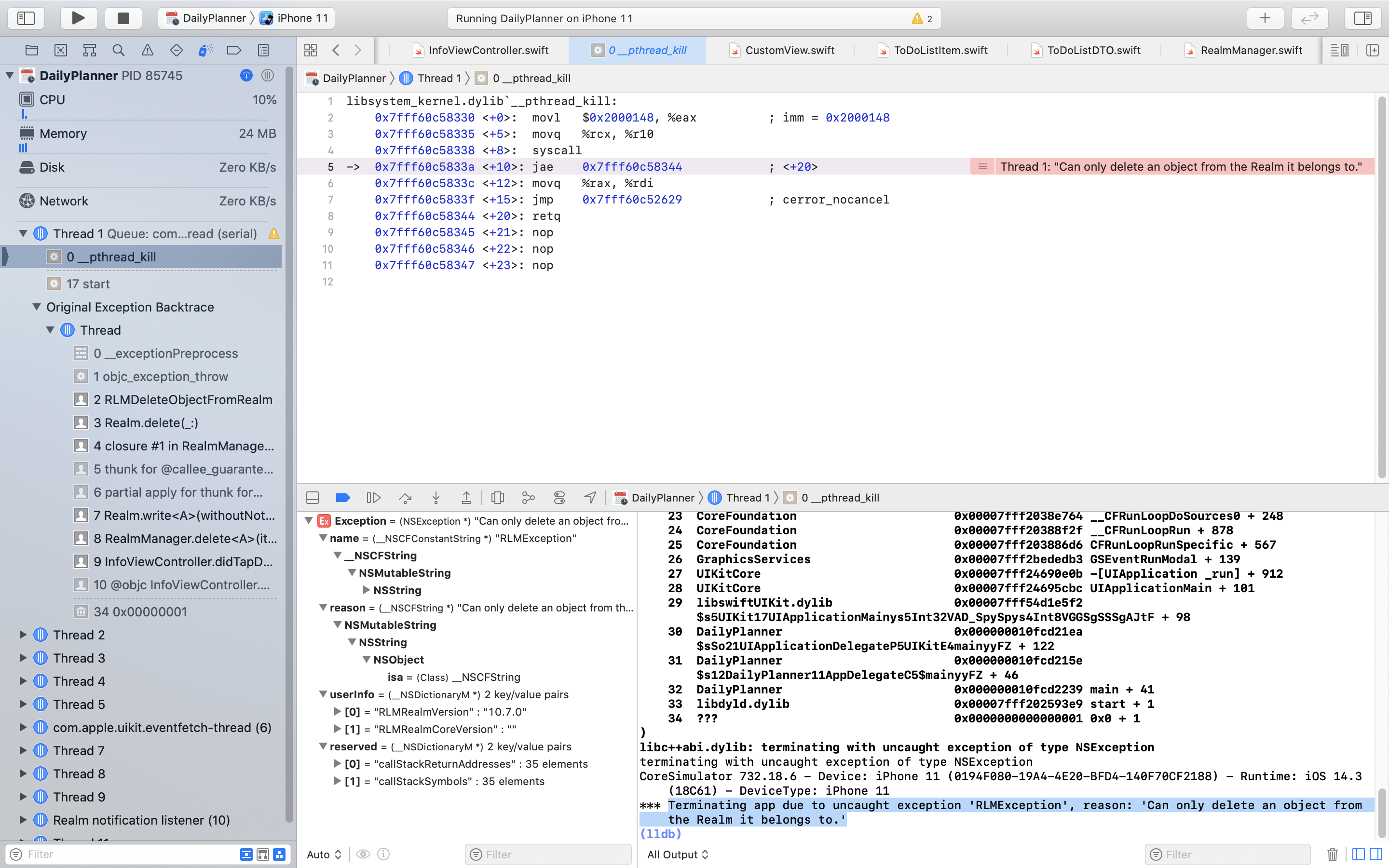Click the variables view Filter field
1389x868 pixels.
coord(548,854)
